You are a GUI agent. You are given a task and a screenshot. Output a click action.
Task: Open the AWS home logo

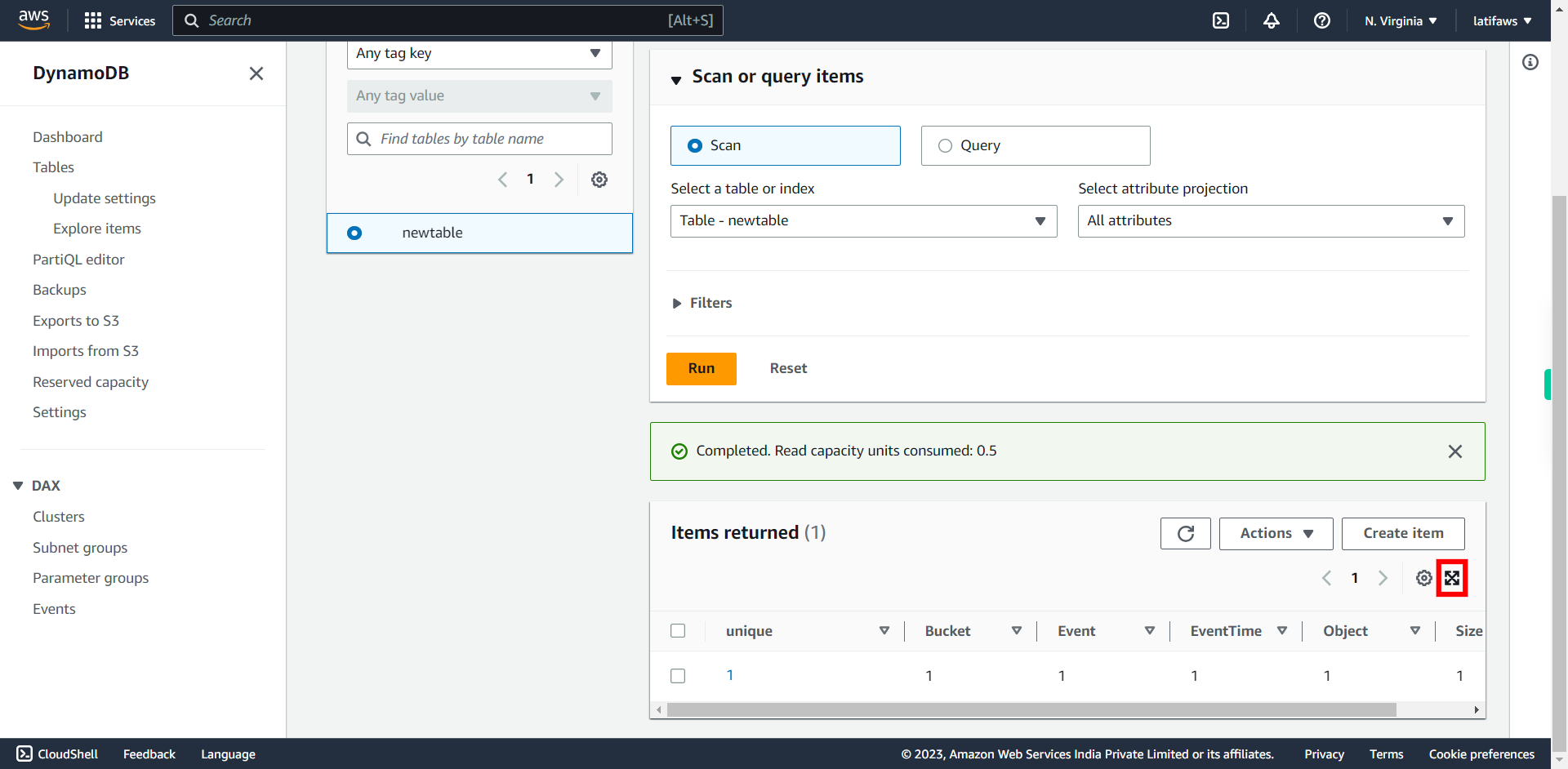pos(33,20)
